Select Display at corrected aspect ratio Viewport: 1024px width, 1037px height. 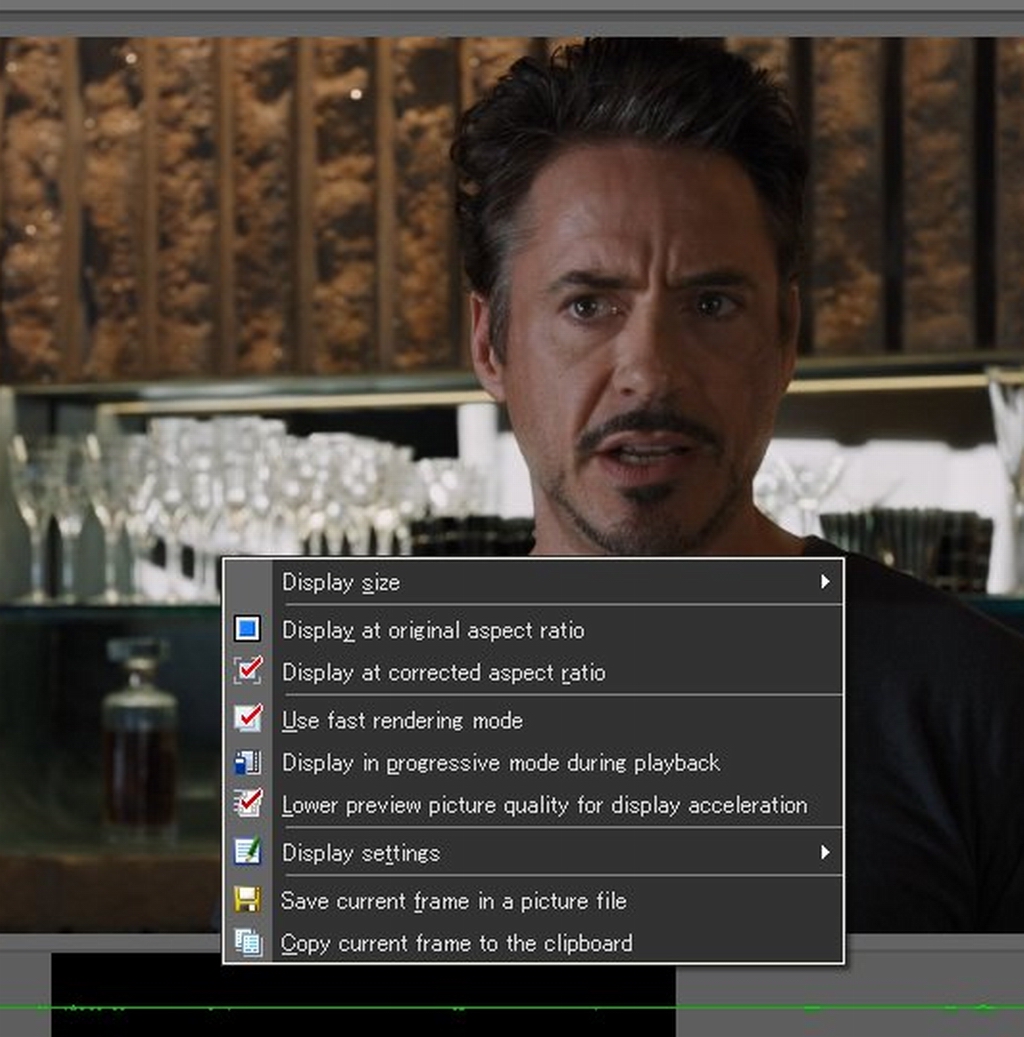[x=533, y=673]
